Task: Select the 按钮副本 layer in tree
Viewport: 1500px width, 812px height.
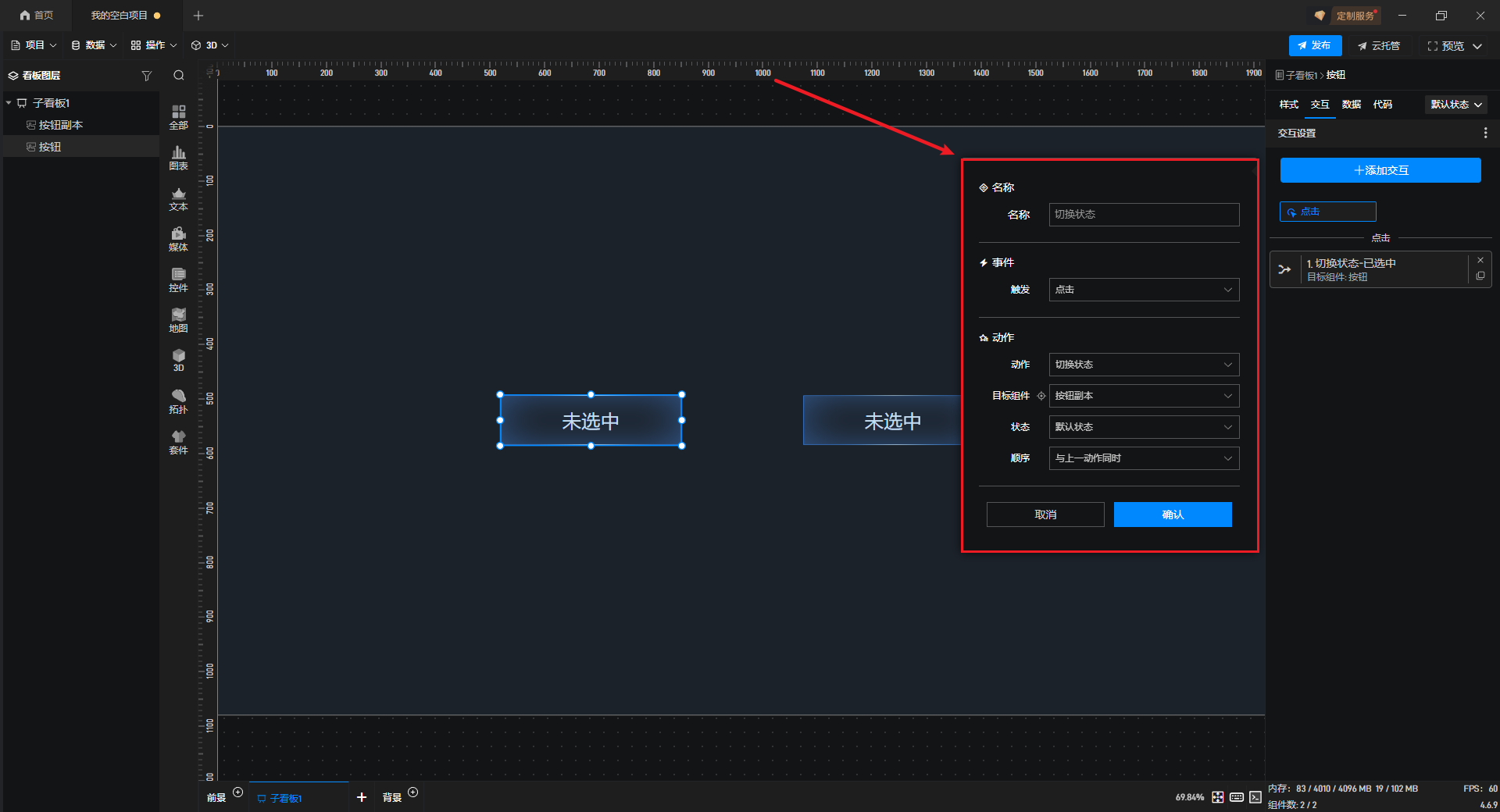Action: [x=61, y=125]
